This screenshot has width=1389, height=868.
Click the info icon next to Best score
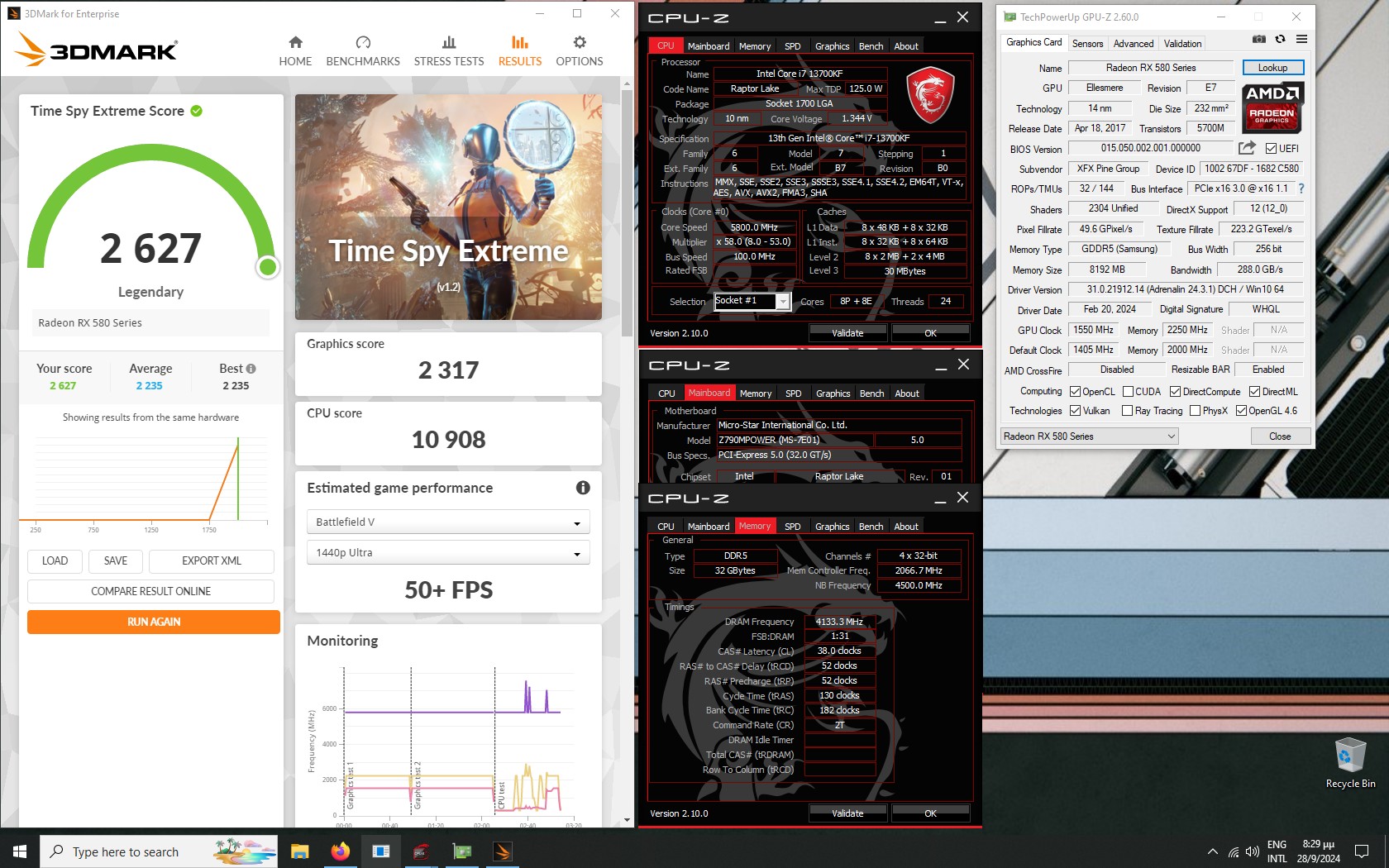click(x=251, y=369)
